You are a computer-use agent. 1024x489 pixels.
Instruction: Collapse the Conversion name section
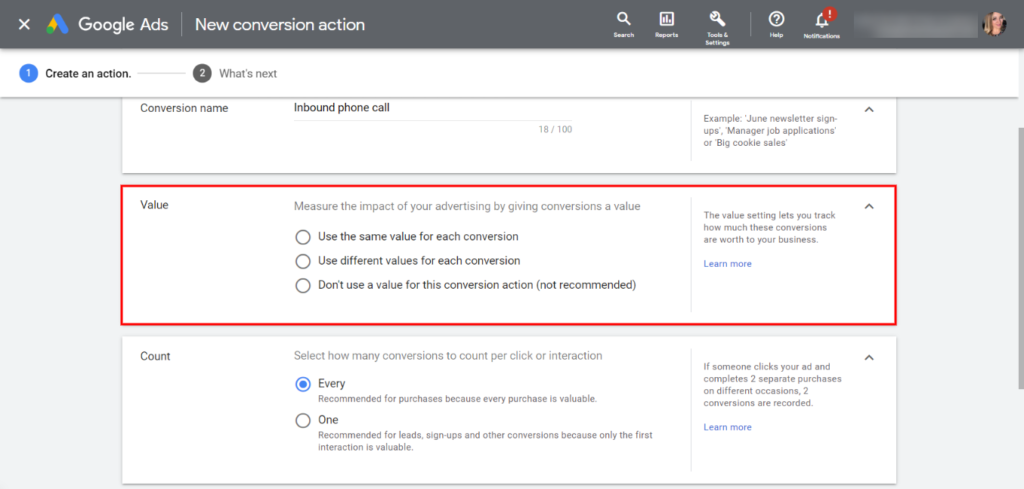coord(868,109)
